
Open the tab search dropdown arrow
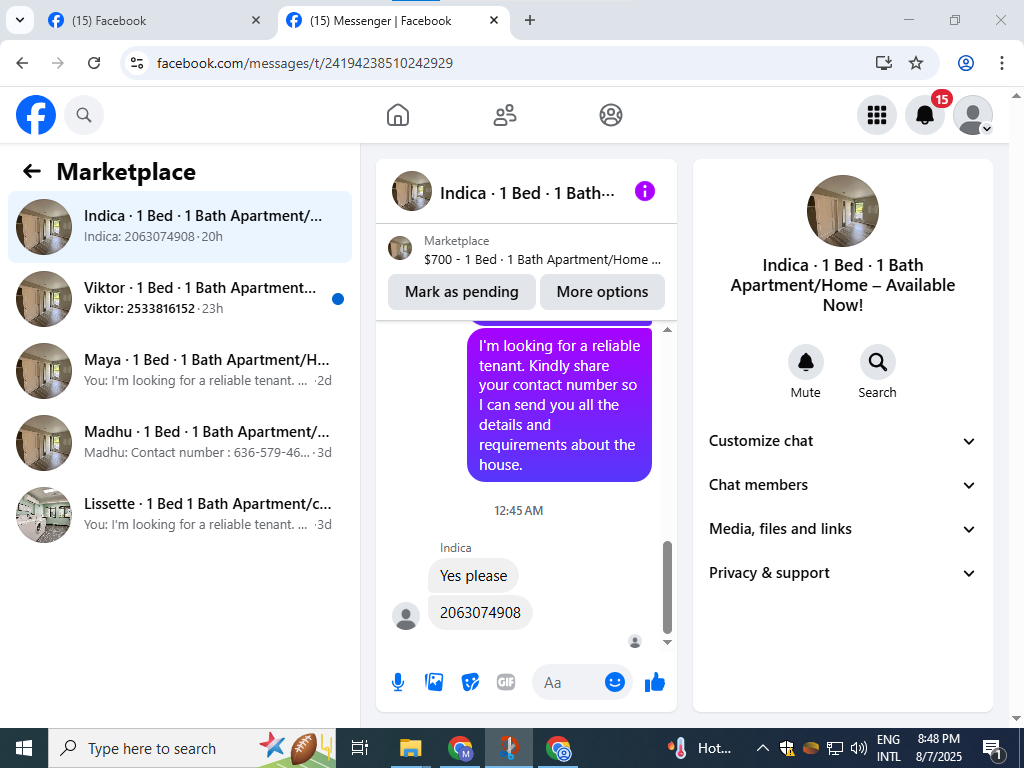(x=20, y=20)
